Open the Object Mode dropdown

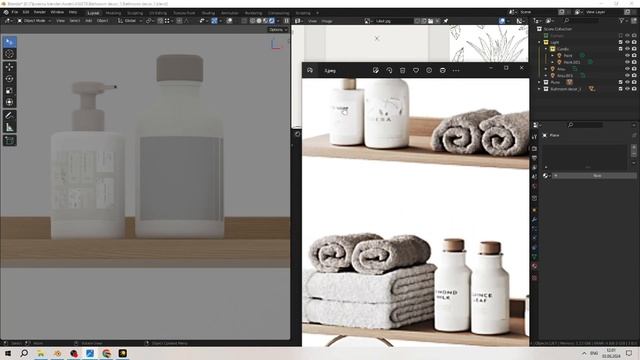[x=34, y=20]
